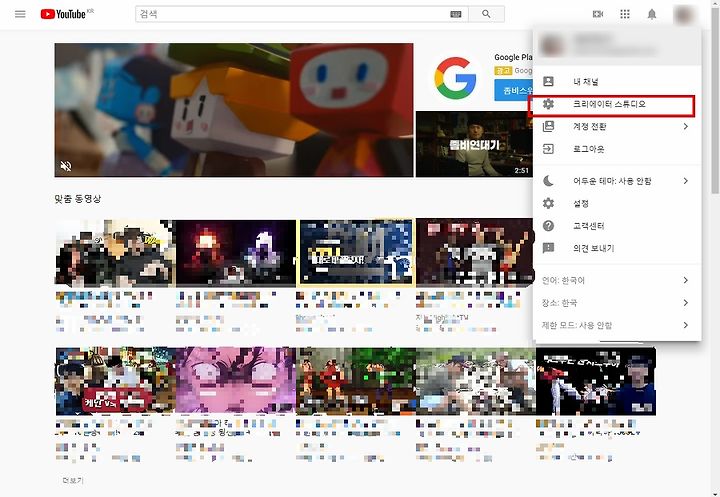
Task: Click the blue button in the Google Play ad
Action: pyautogui.click(x=513, y=90)
